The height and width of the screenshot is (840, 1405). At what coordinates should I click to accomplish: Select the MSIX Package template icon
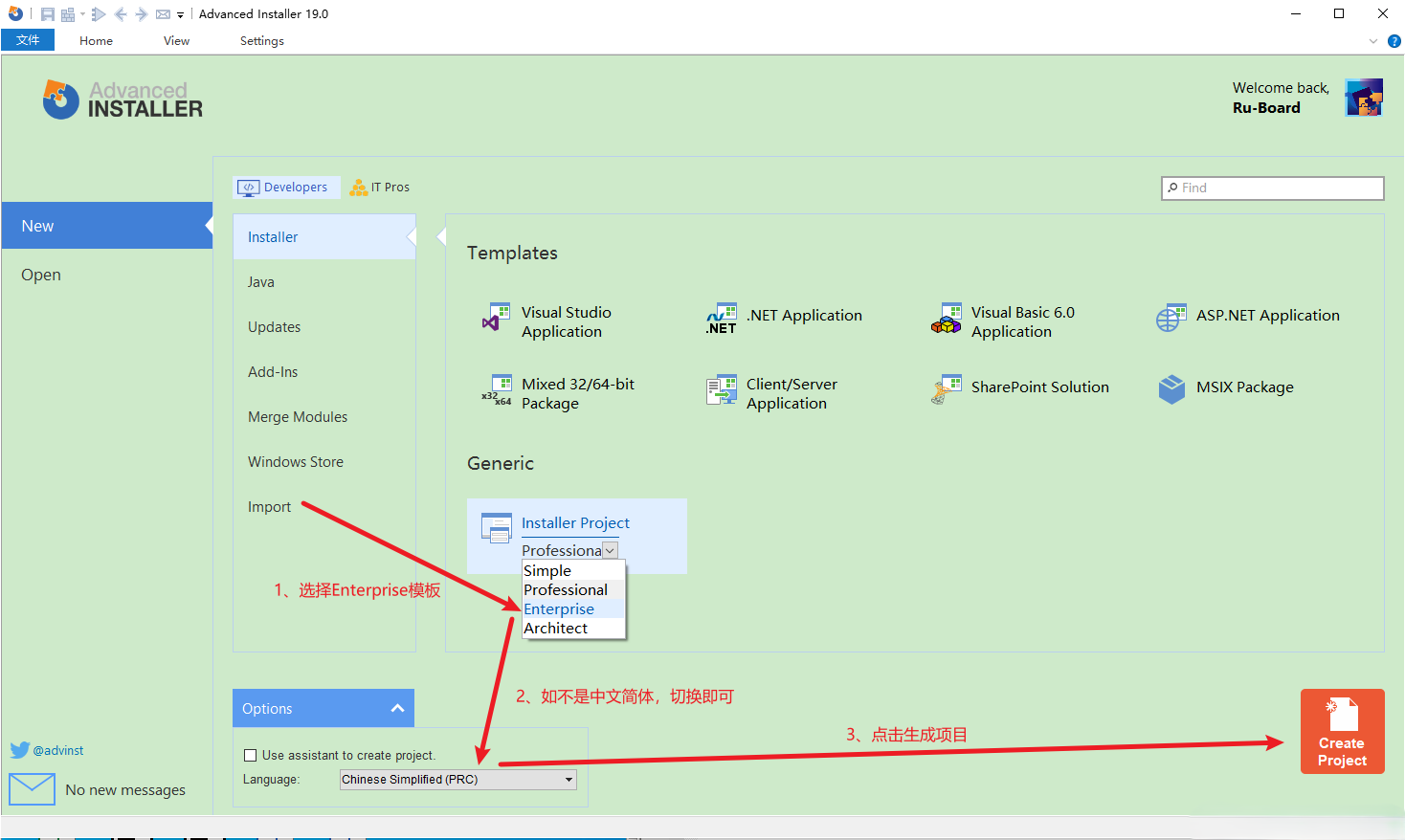pos(1171,389)
